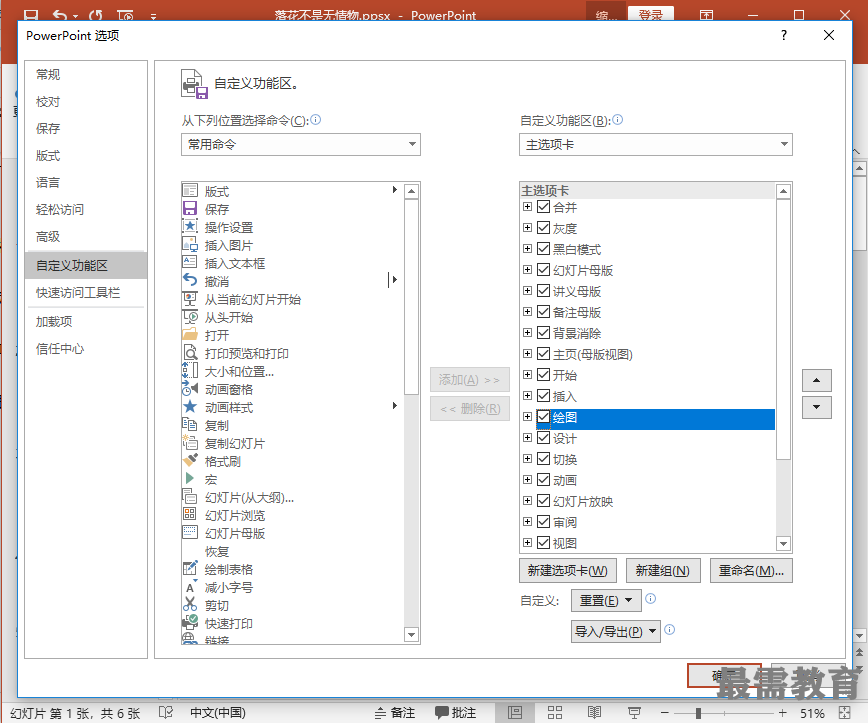Image resolution: width=868 pixels, height=723 pixels.
Task: Expand the 切换 tree node
Action: point(528,458)
